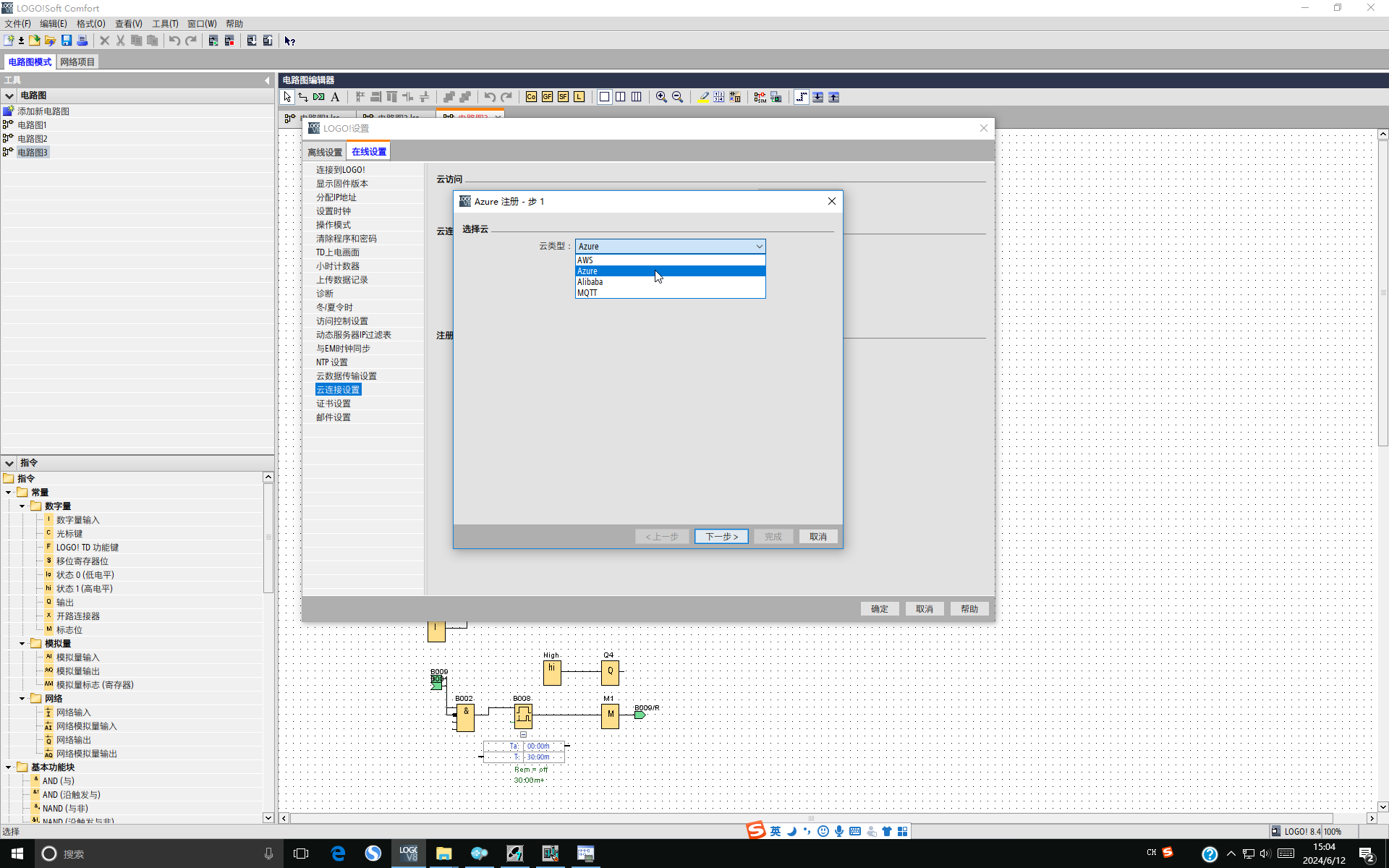The width and height of the screenshot is (1389, 868).
Task: Collapse the 数字量 tree folder
Action: 22,506
